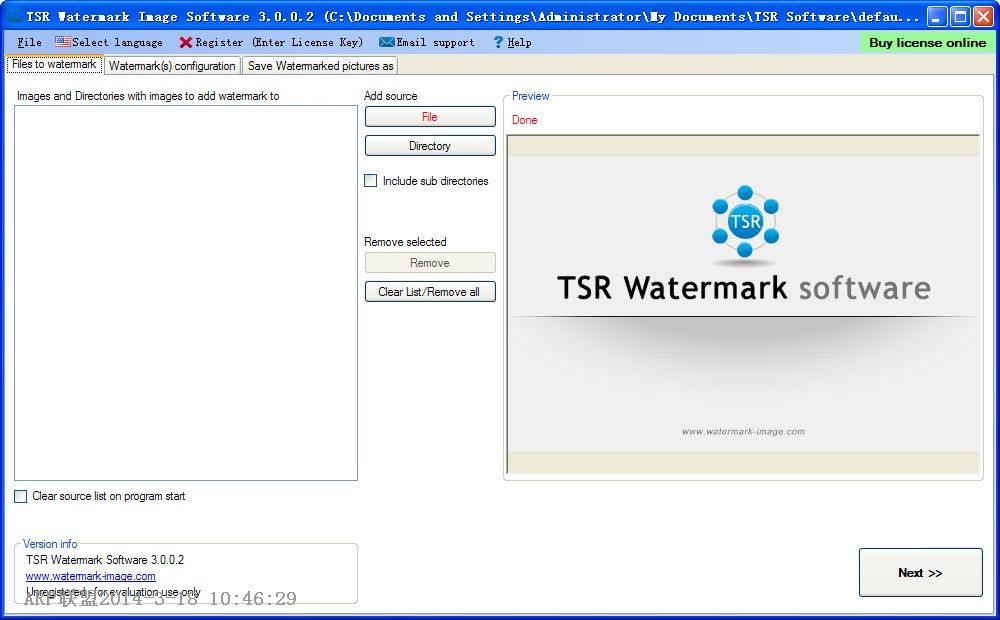Click the red X Register icon
The image size is (1000, 620).
tap(186, 42)
